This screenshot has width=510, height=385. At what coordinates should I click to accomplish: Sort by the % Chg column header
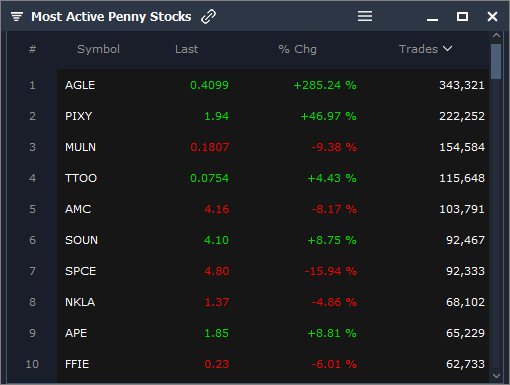pyautogui.click(x=297, y=49)
